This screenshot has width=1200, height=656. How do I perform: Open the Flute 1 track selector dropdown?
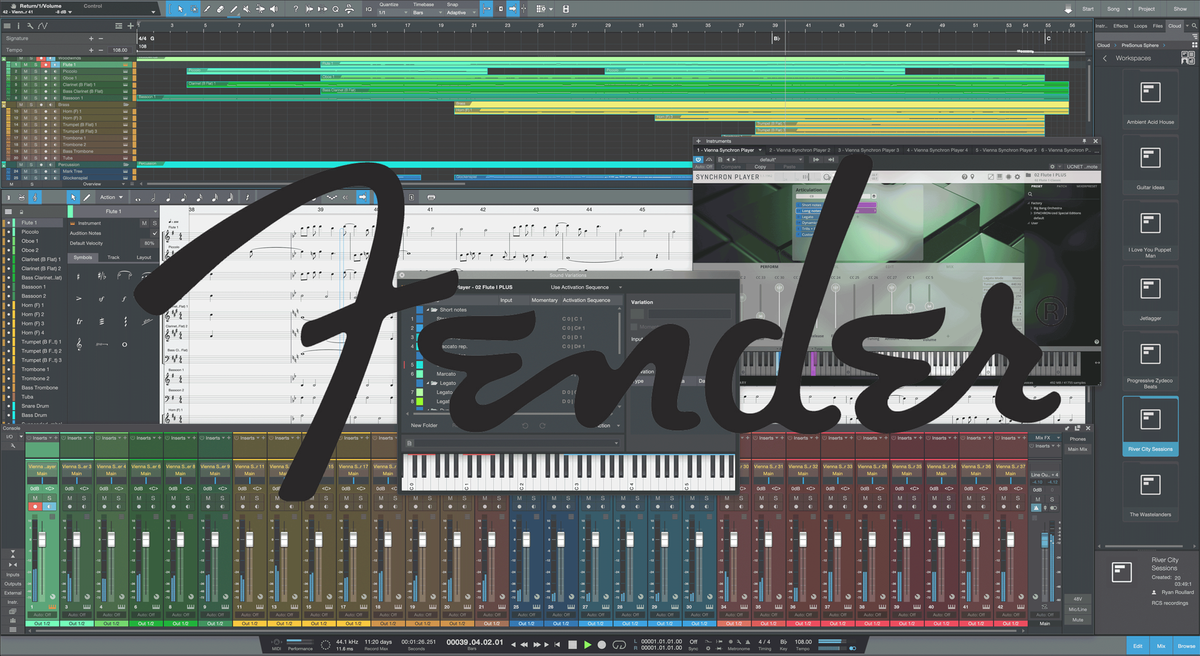115,211
